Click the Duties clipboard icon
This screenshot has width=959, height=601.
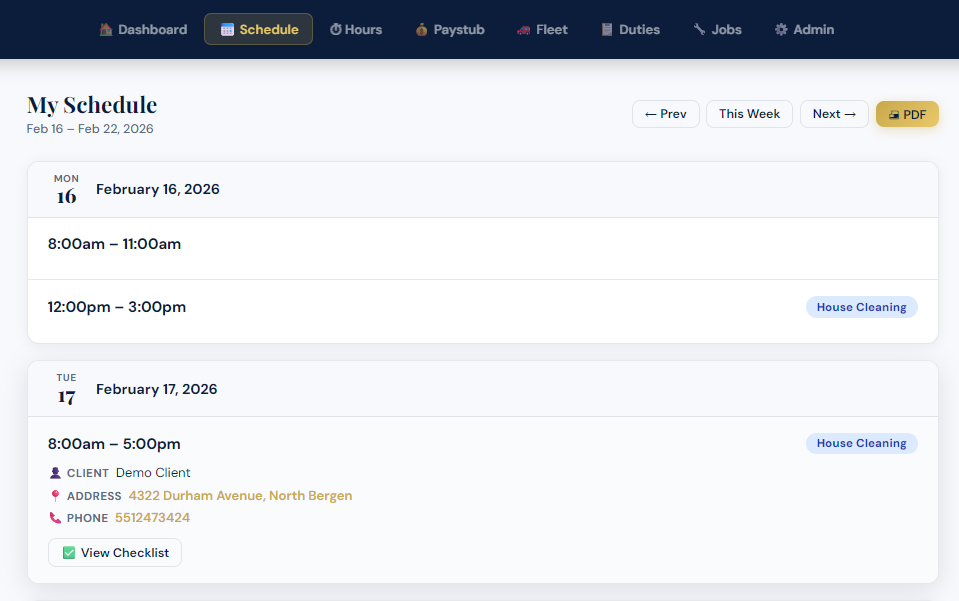[607, 30]
